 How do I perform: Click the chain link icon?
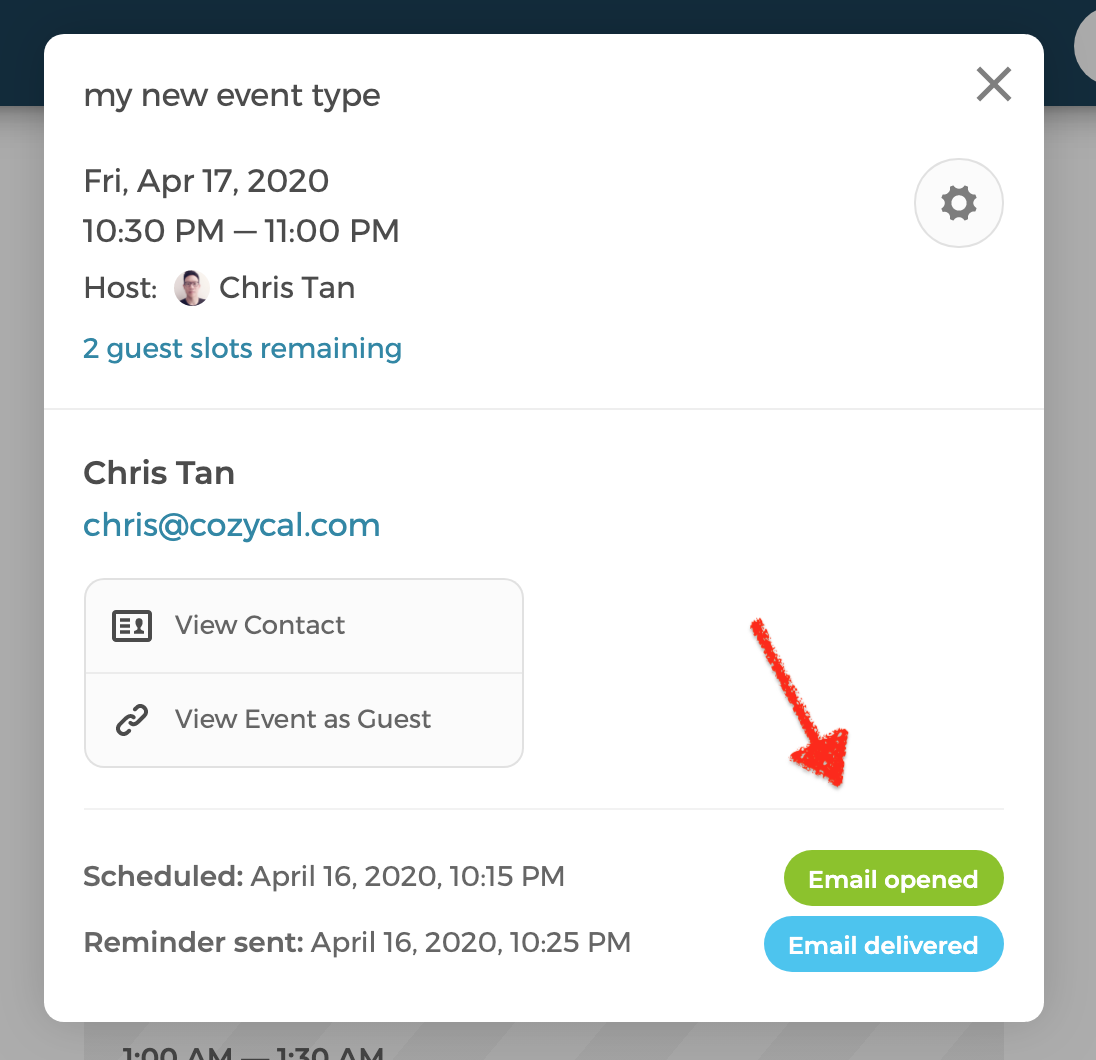pyautogui.click(x=132, y=720)
